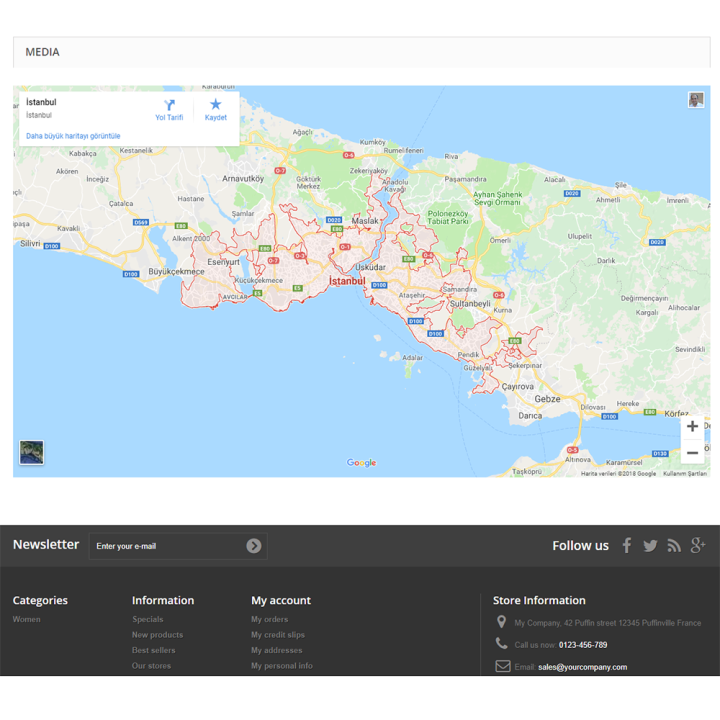Viewport: 720px width, 720px height.
Task: Click the phone number 0123-456-789
Action: click(583, 645)
